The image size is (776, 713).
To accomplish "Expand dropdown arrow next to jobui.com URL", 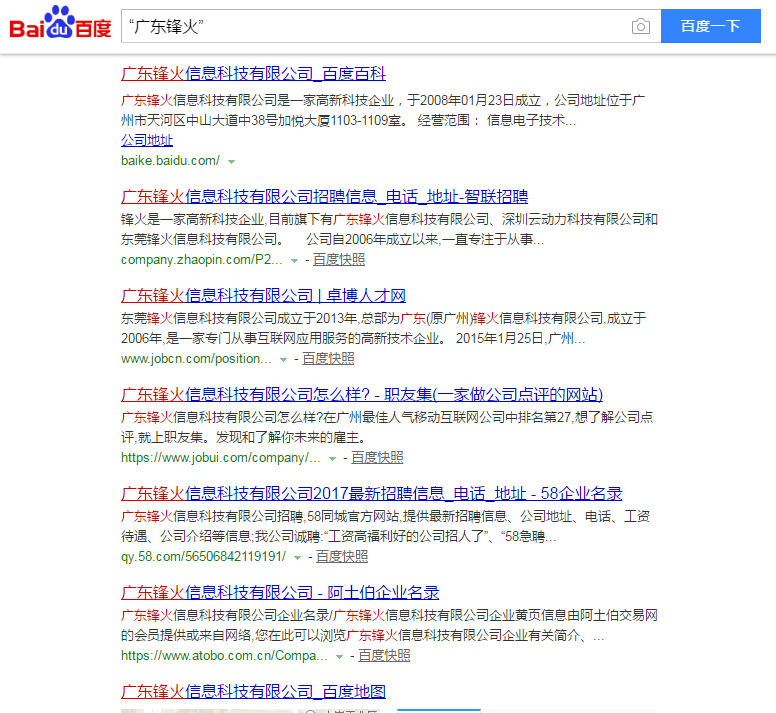I will click(x=332, y=458).
